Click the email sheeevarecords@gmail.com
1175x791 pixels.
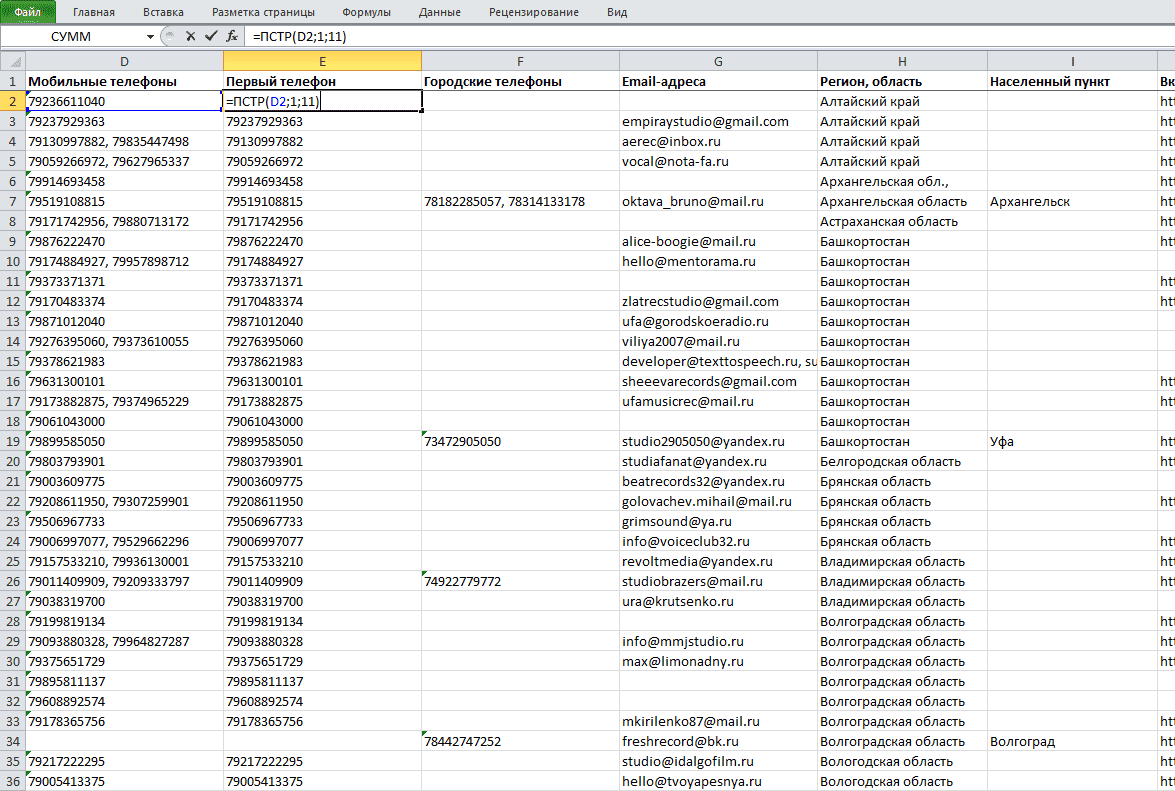point(709,381)
